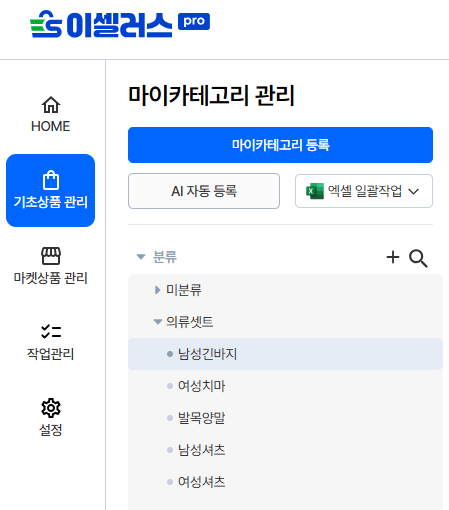This screenshot has height=510, width=449.
Task: Select the 여성치마 category
Action: [x=285, y=386]
